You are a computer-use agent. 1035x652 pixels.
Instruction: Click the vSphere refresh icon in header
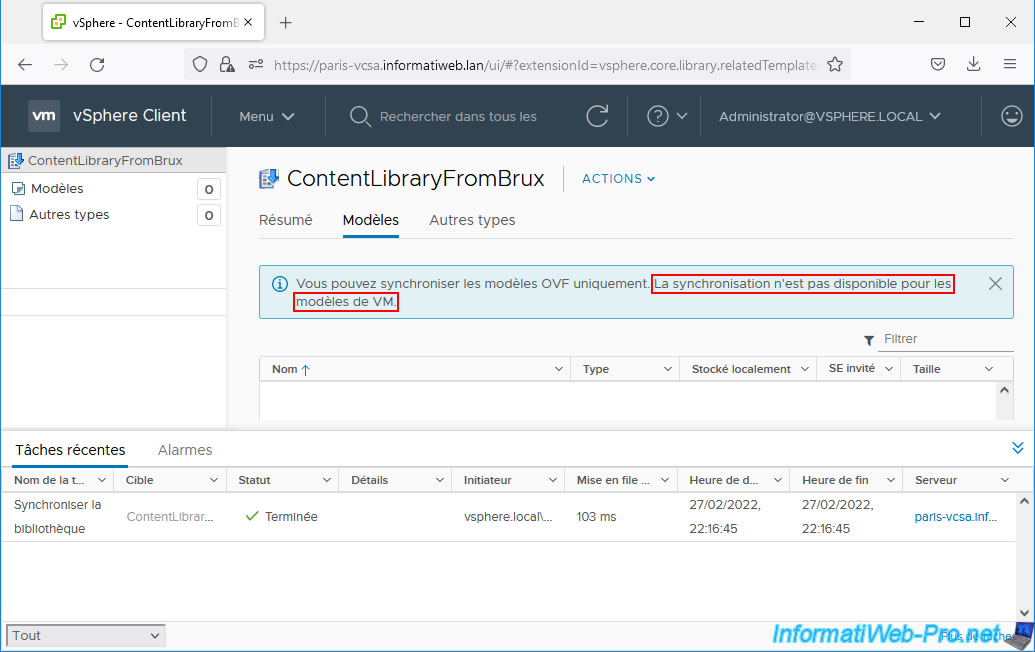click(x=597, y=116)
